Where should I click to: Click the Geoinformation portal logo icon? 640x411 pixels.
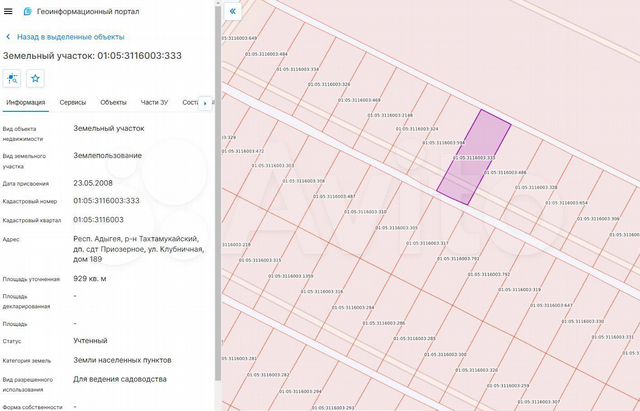[27, 11]
